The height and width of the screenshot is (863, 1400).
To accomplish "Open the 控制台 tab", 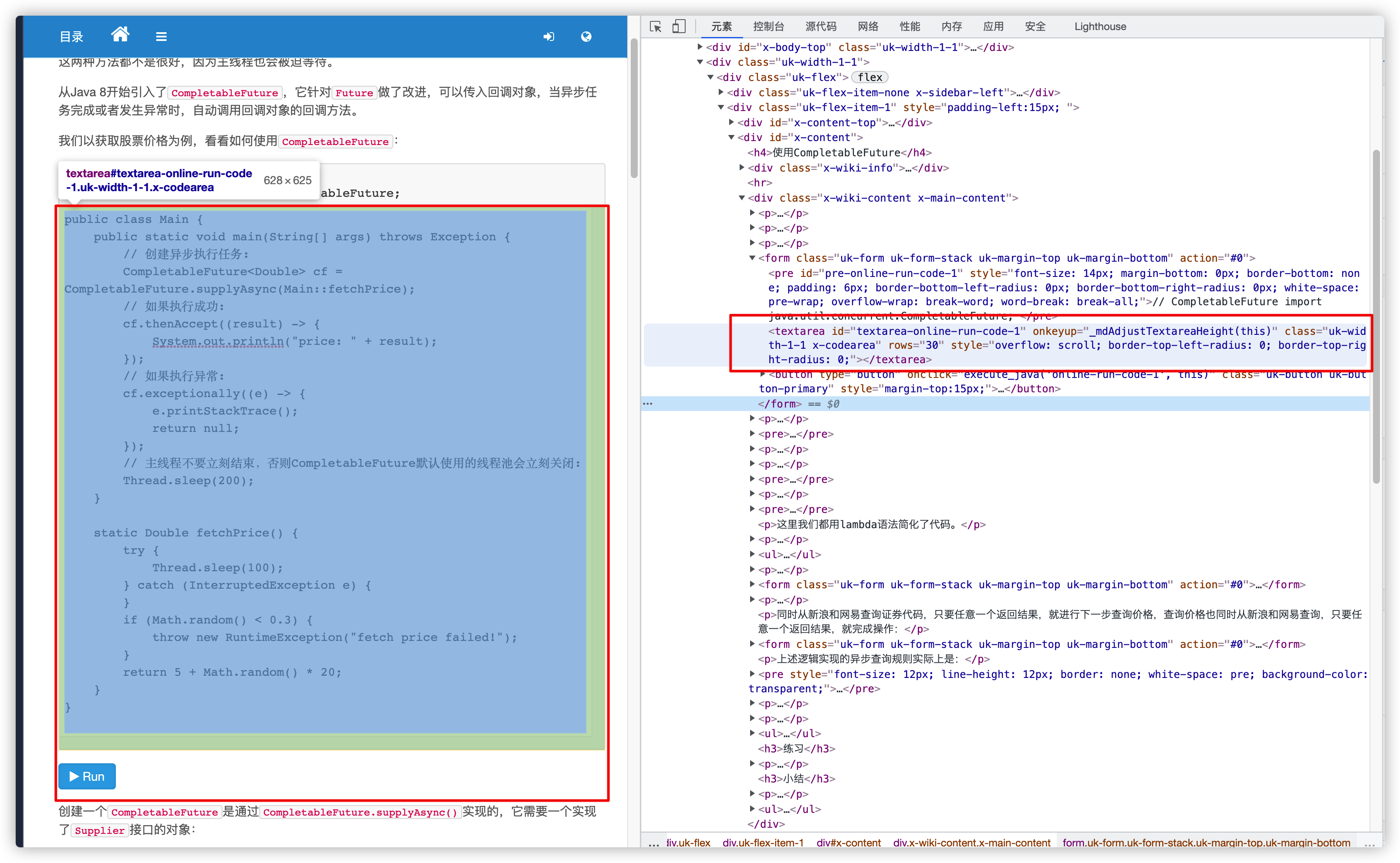I will tap(768, 26).
